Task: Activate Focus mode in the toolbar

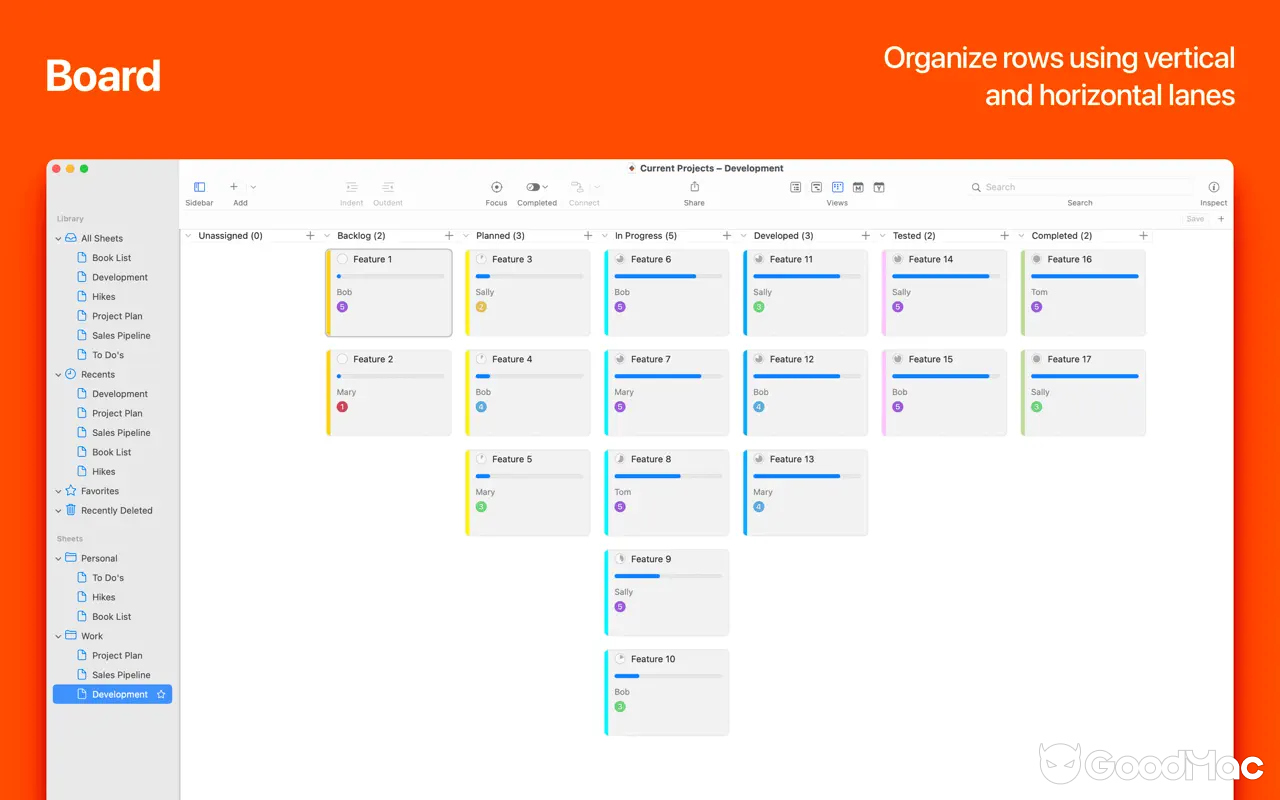Action: click(496, 187)
